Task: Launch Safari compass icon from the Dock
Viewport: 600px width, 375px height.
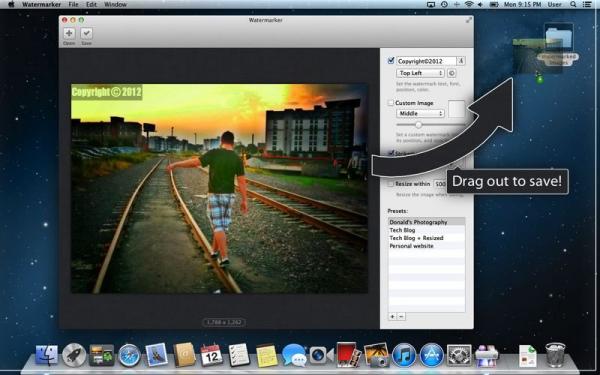Action: click(x=129, y=355)
